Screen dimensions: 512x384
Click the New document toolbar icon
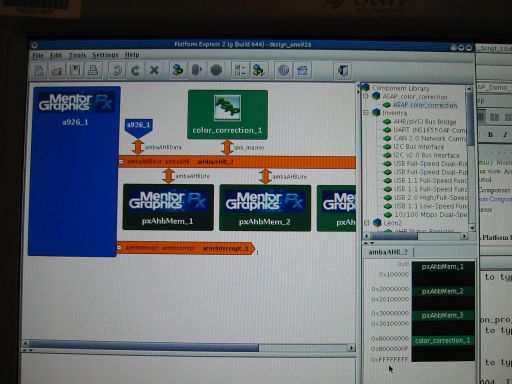tap(40, 71)
